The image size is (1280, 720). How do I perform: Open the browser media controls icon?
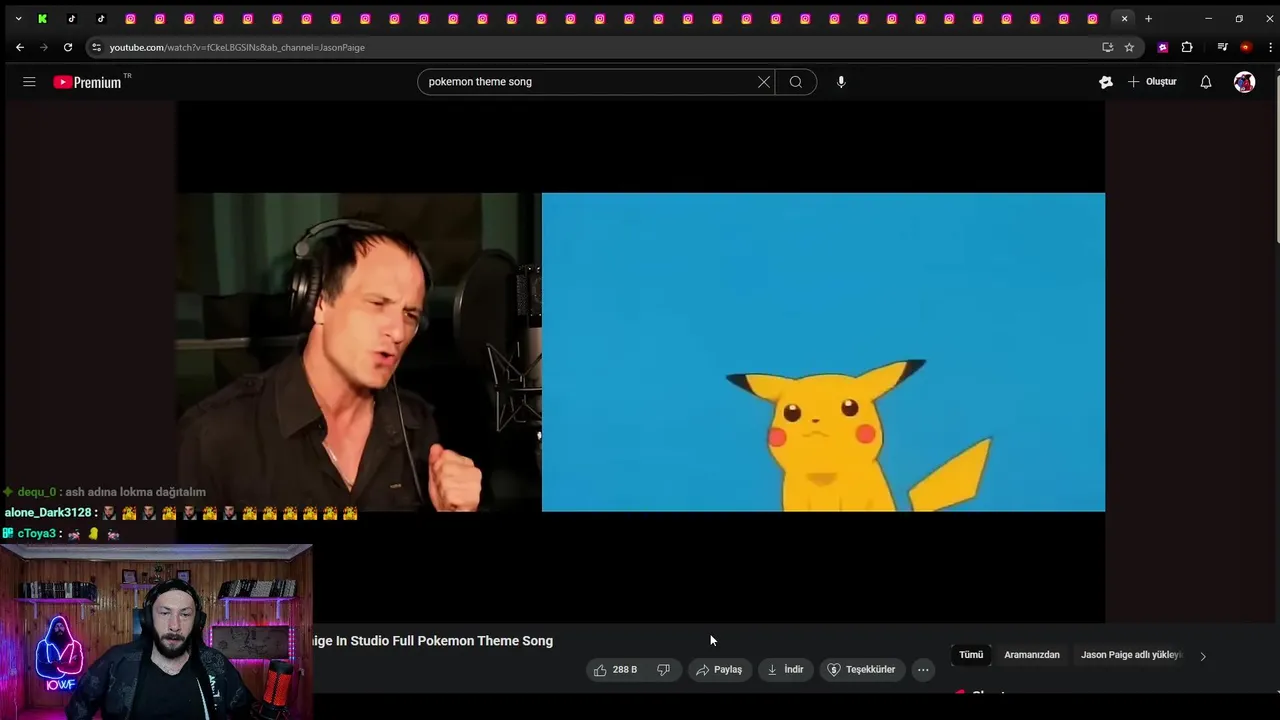click(x=1222, y=47)
